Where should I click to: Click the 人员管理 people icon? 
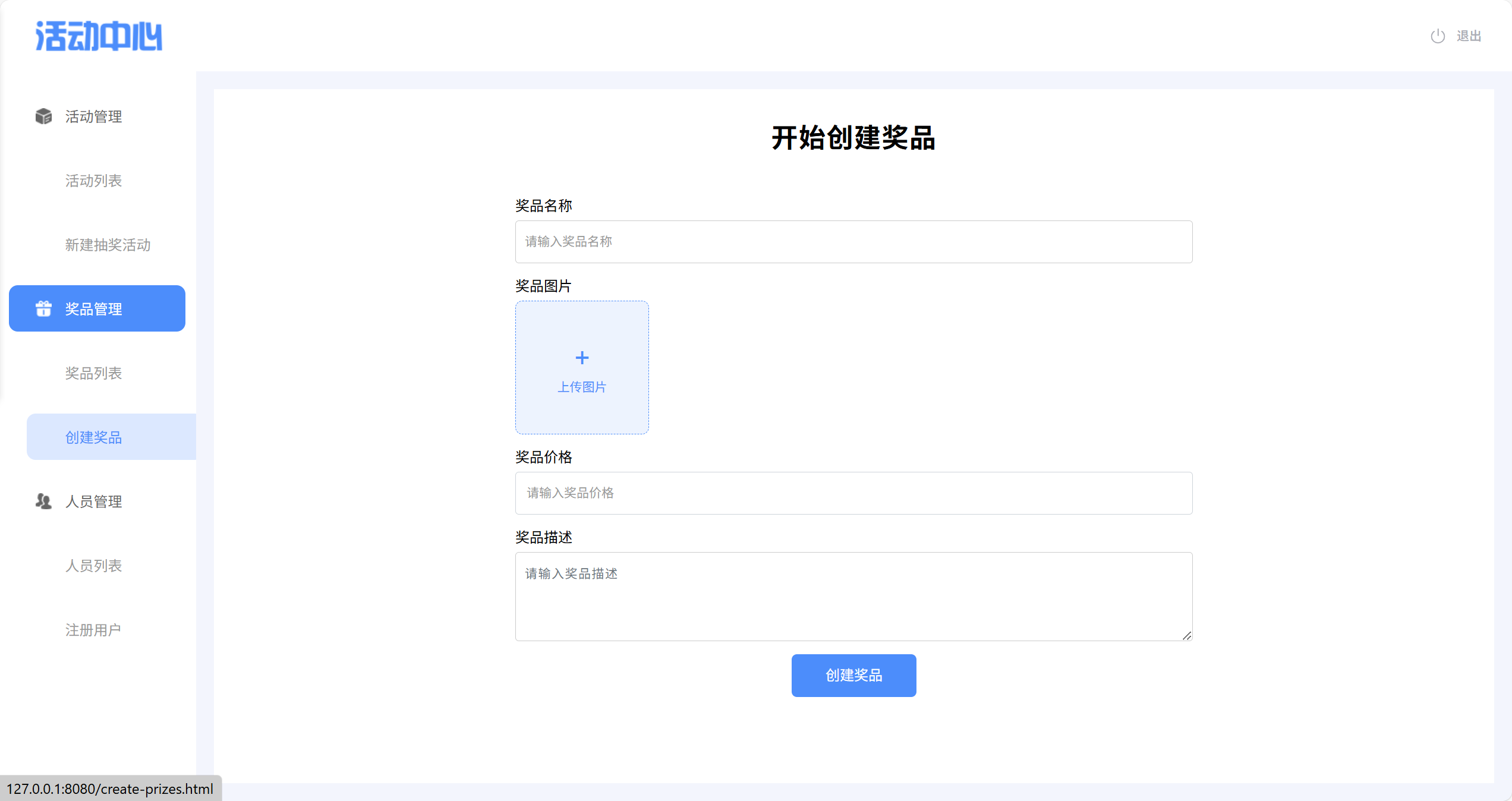(43, 502)
